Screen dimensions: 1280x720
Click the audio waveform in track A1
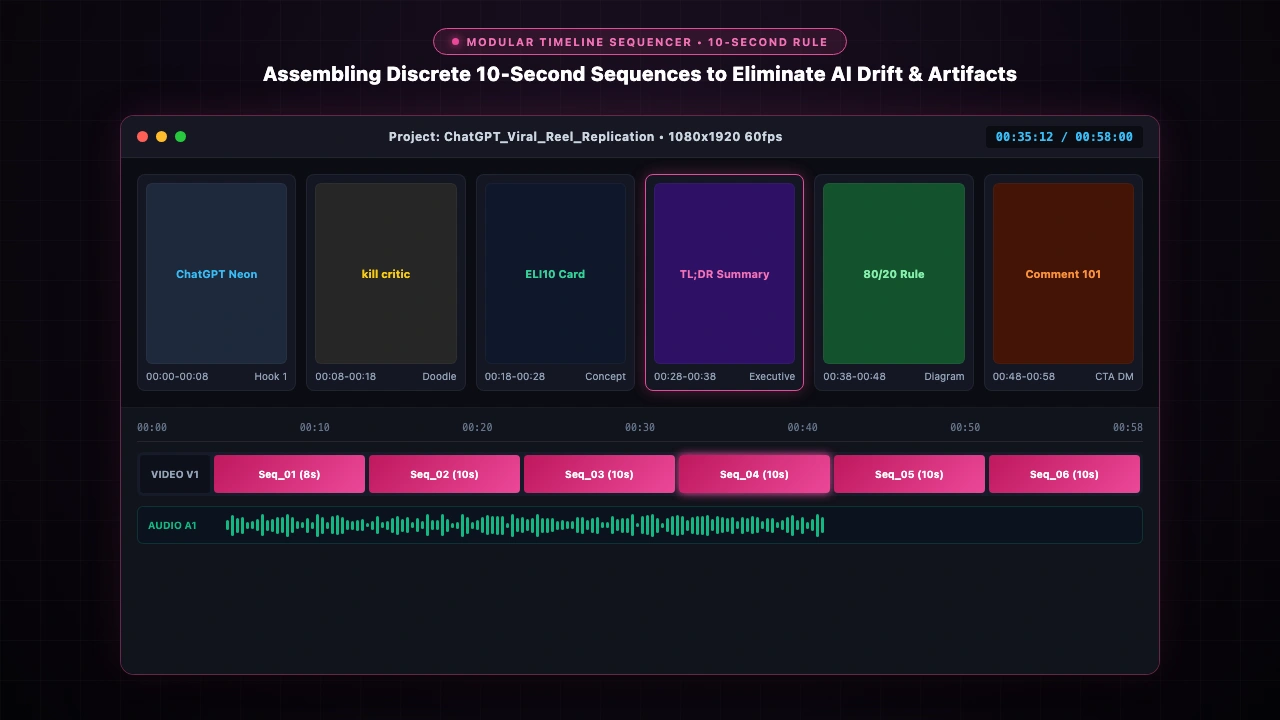[x=525, y=525]
